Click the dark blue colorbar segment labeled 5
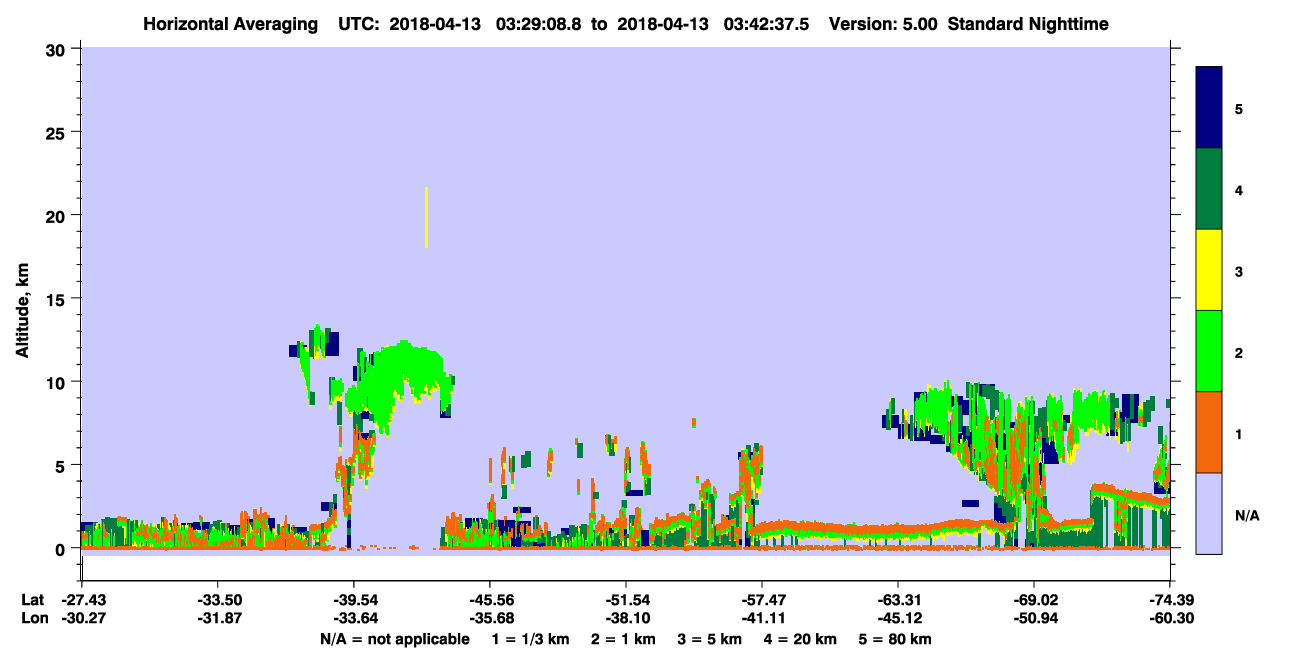The height and width of the screenshot is (667, 1300). click(1209, 108)
